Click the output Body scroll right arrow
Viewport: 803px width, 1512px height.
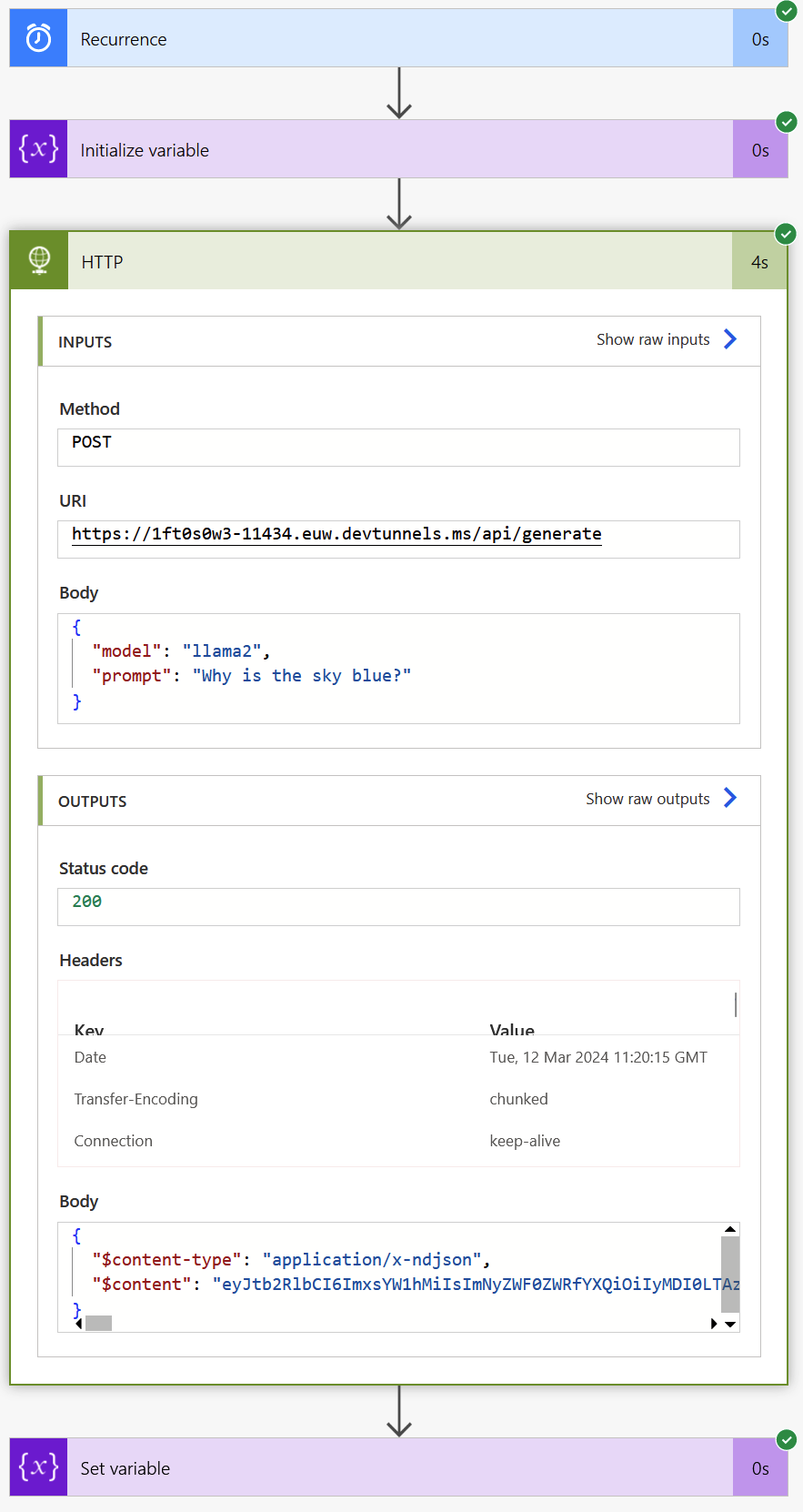pos(714,1324)
